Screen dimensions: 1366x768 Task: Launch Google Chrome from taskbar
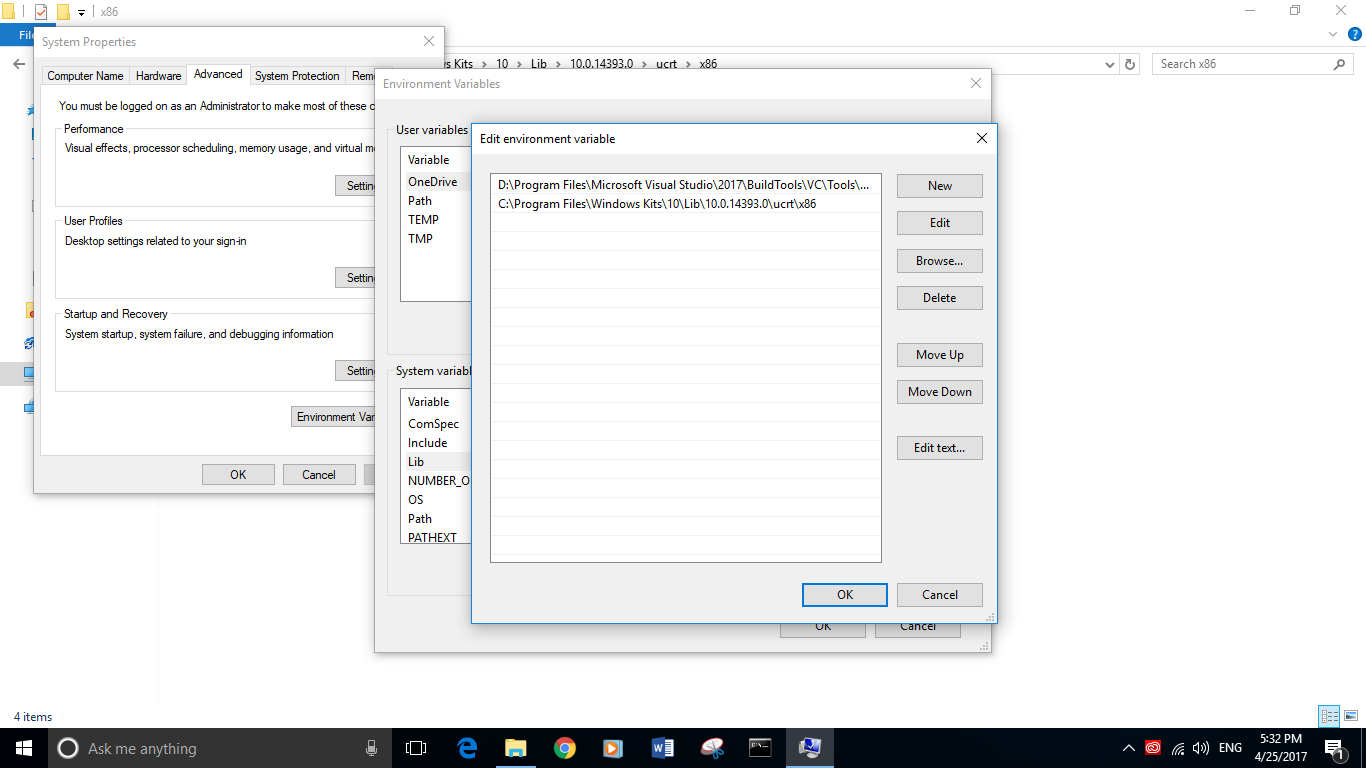pyautogui.click(x=565, y=748)
